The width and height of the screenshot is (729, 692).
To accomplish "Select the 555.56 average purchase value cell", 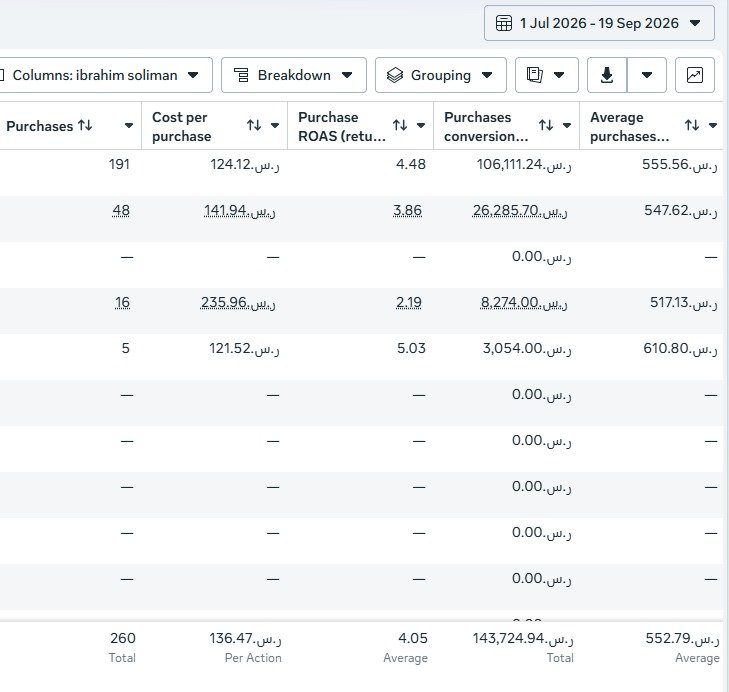I will coord(680,164).
